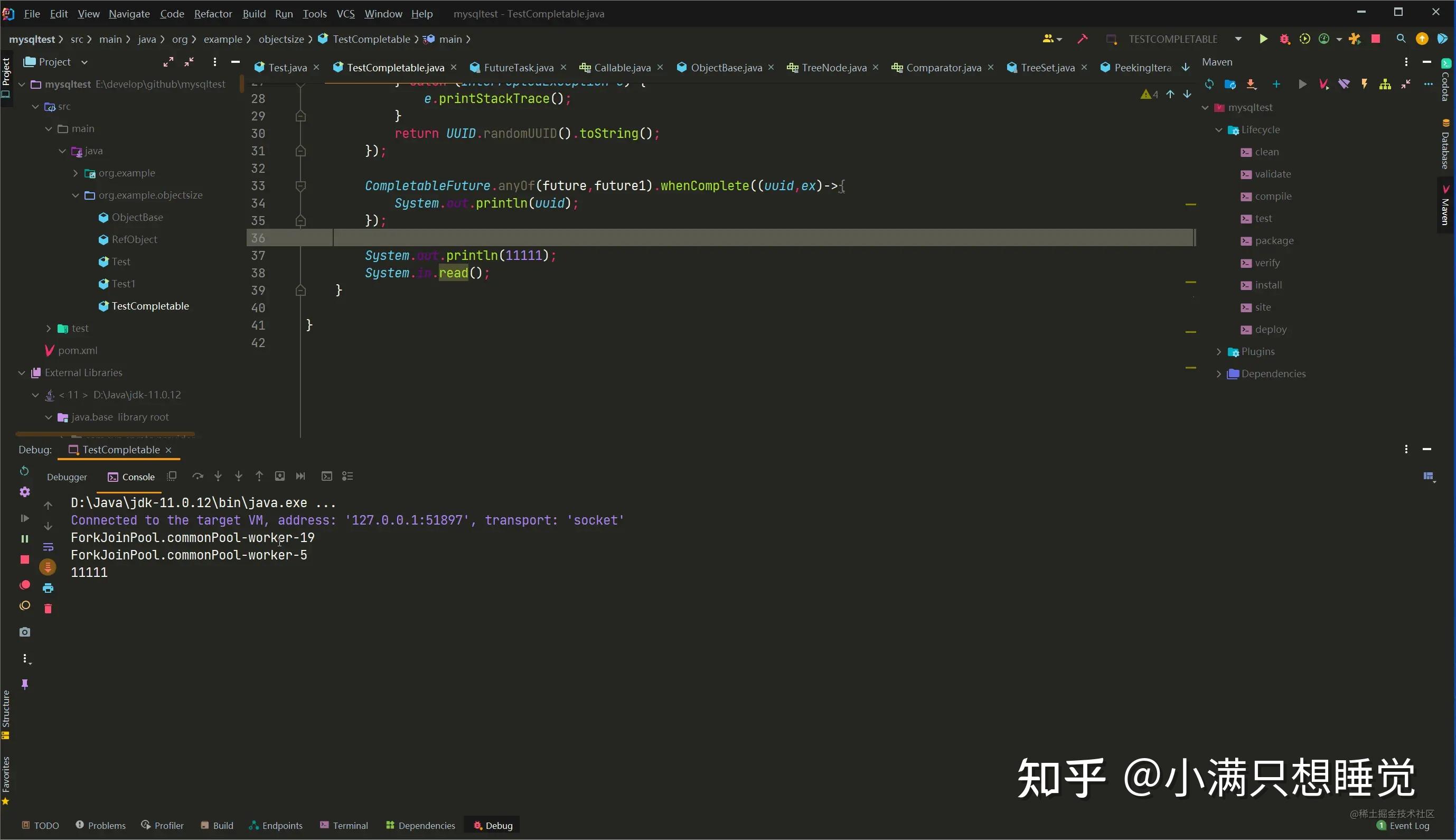Viewport: 1456px width, 840px height.
Task: Rerun the TestCompletable debug session
Action: tap(25, 471)
